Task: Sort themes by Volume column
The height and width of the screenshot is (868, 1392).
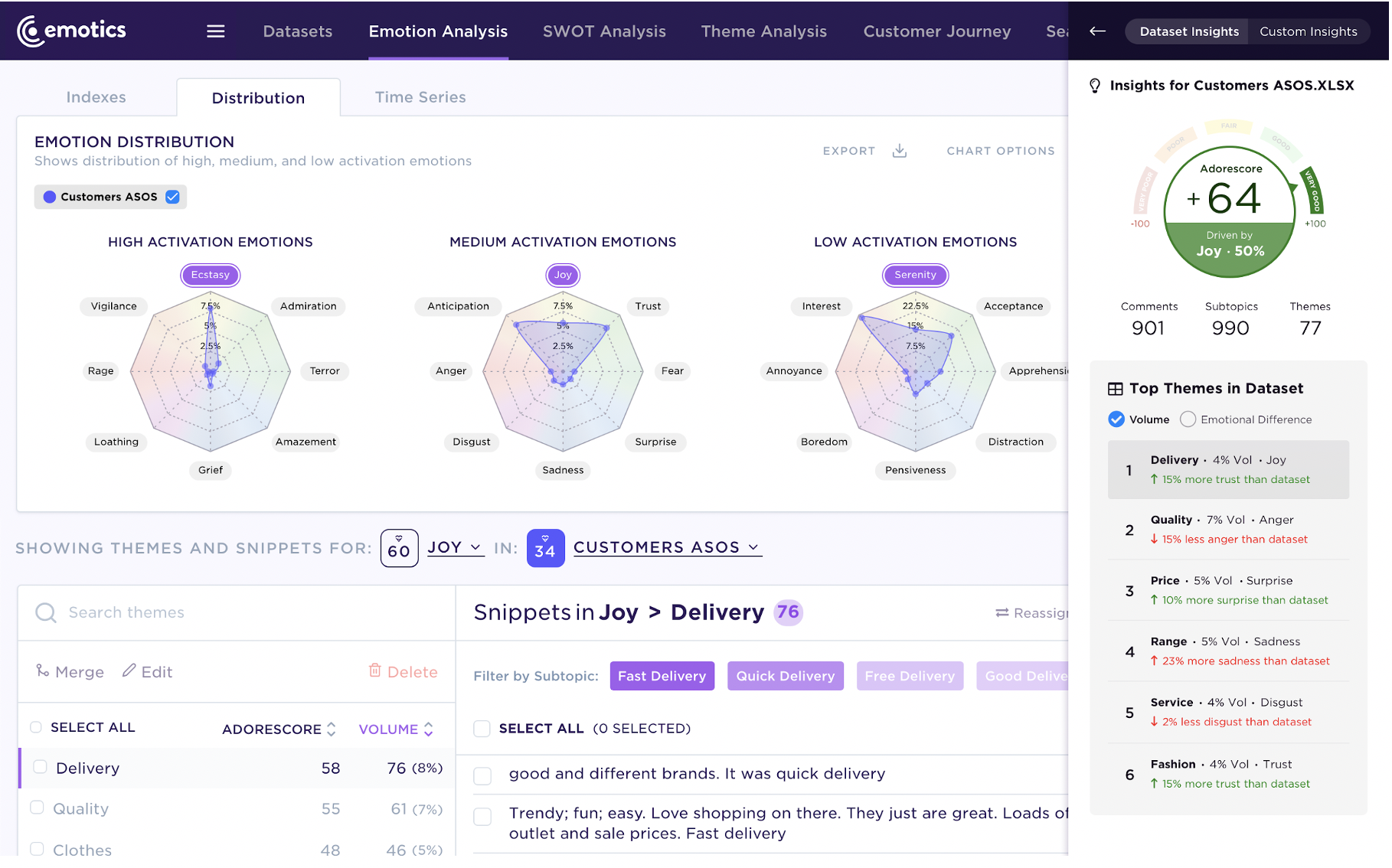Action: pyautogui.click(x=396, y=729)
